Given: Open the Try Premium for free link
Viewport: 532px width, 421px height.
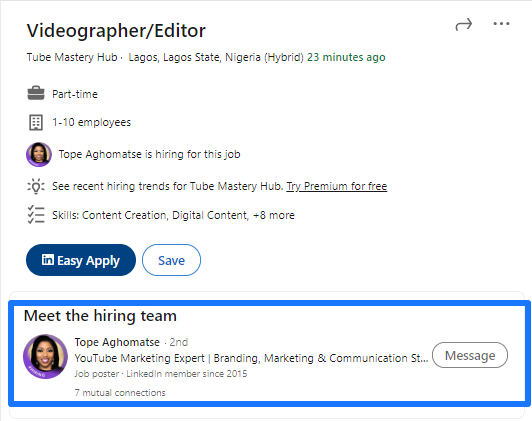Looking at the screenshot, I should (337, 186).
